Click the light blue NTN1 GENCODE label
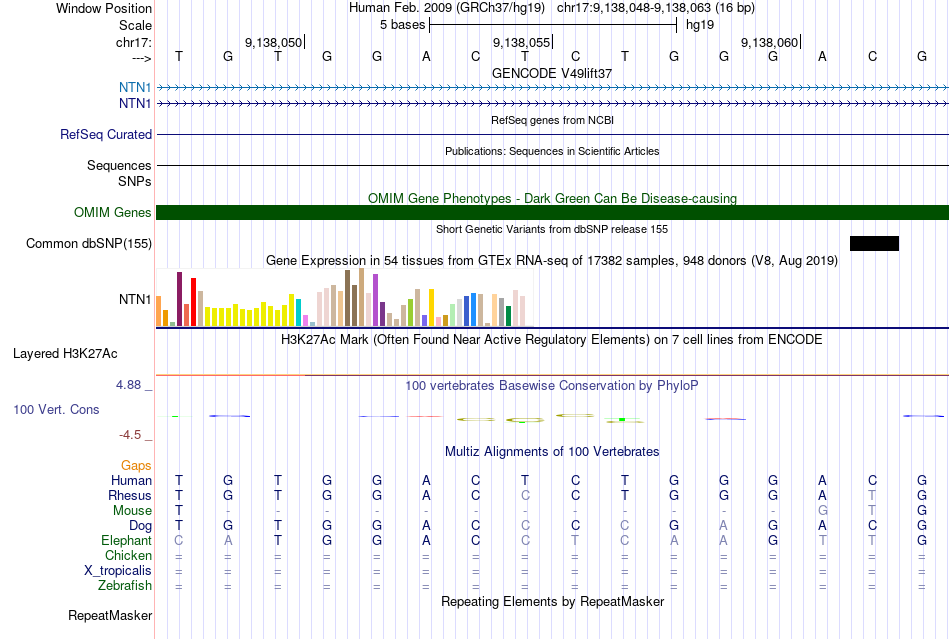Viewport: 950px width, 639px height. [x=135, y=88]
